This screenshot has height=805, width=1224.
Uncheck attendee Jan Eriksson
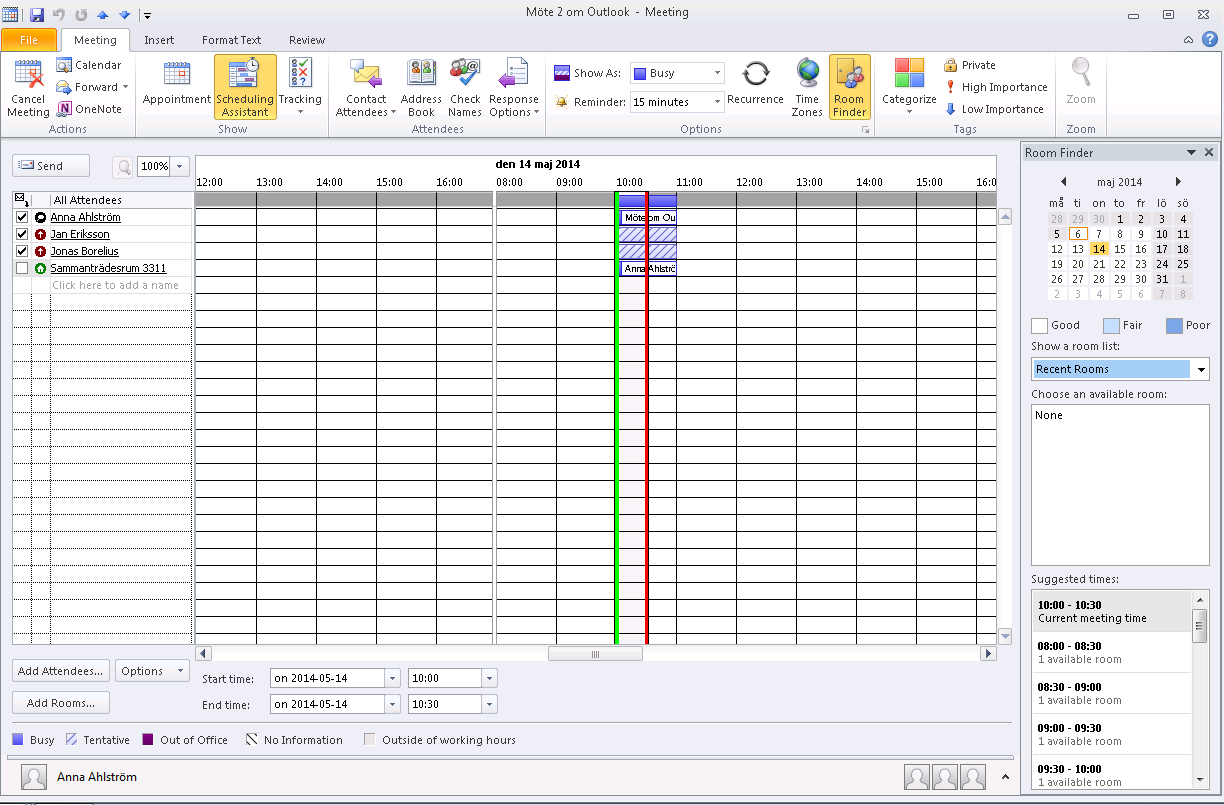22,234
